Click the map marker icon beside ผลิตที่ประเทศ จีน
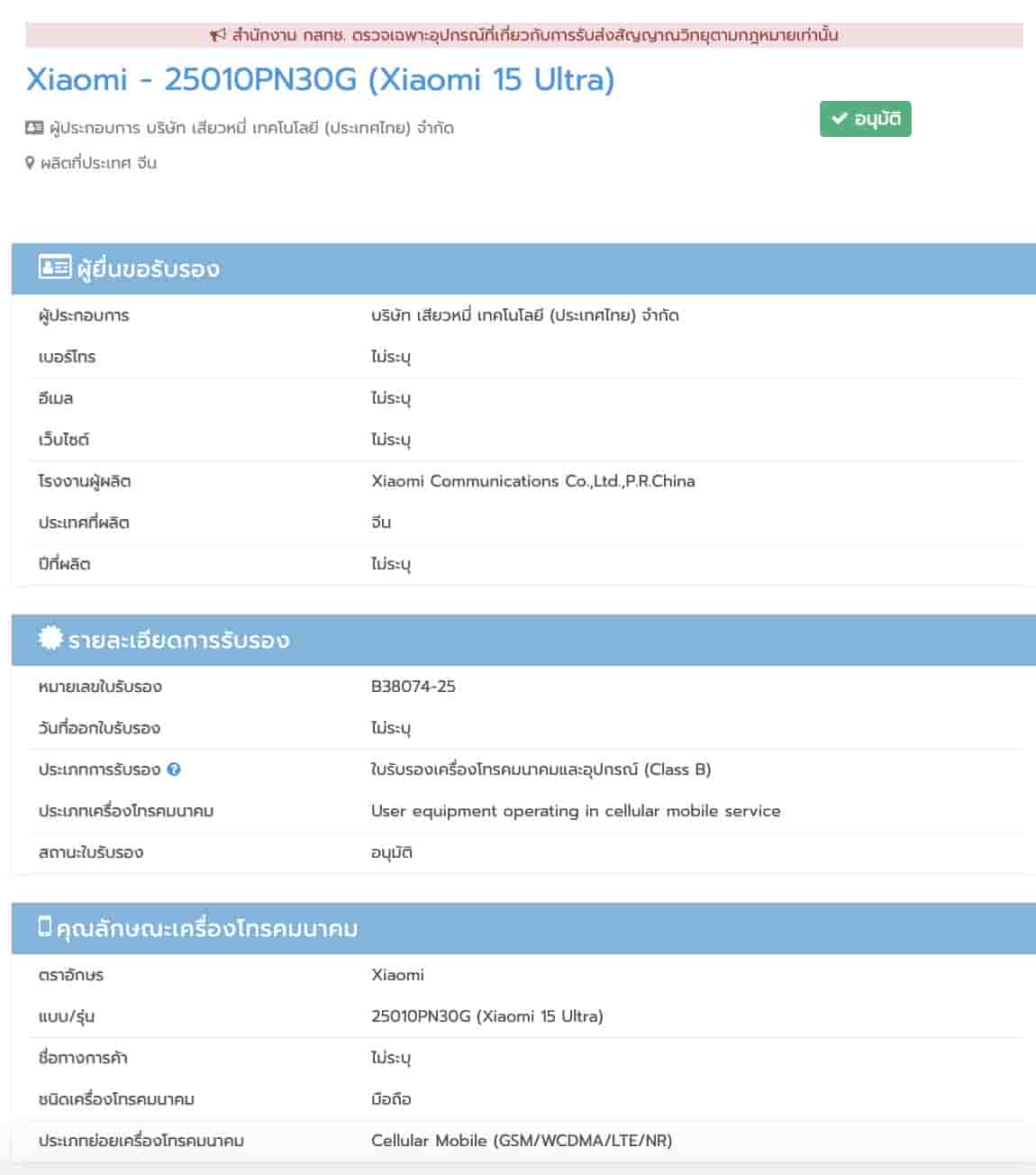The width and height of the screenshot is (1036, 1175). tap(30, 163)
